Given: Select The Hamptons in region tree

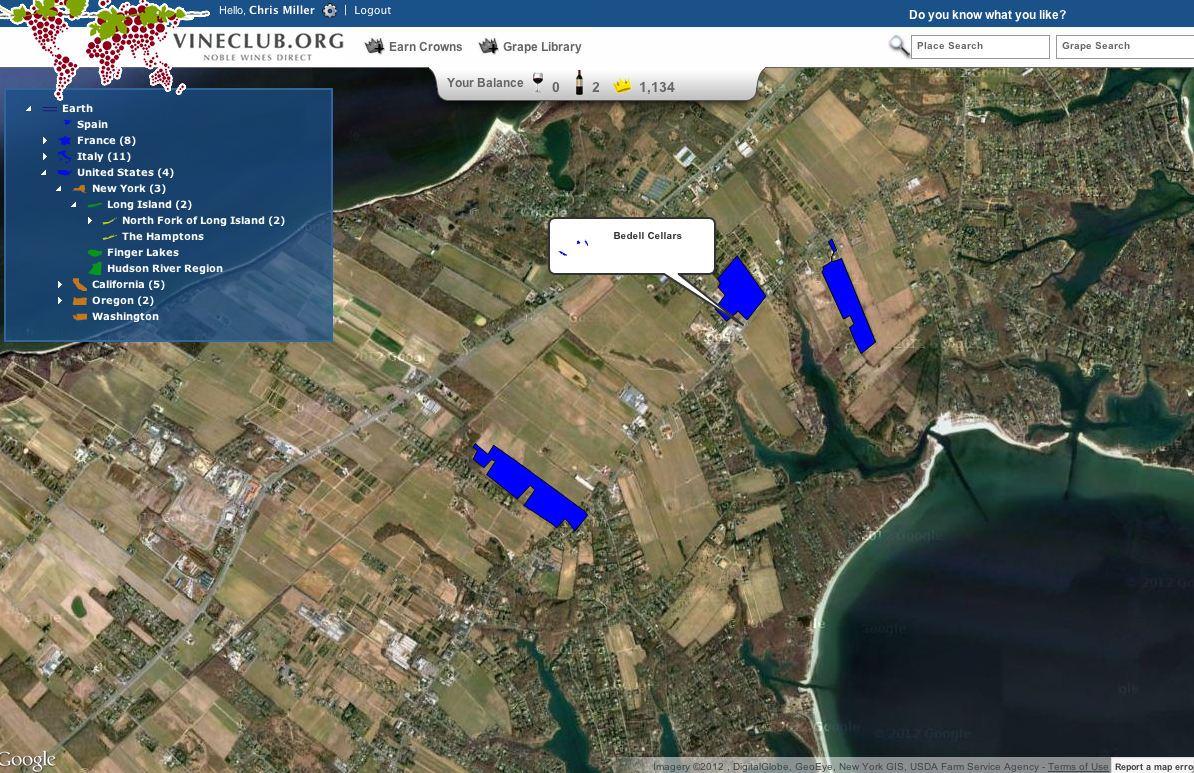Looking at the screenshot, I should [162, 237].
